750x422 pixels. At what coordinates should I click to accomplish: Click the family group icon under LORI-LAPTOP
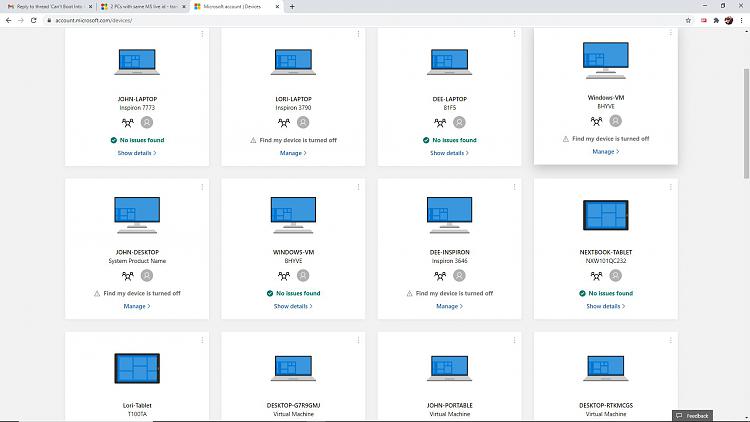(x=284, y=122)
